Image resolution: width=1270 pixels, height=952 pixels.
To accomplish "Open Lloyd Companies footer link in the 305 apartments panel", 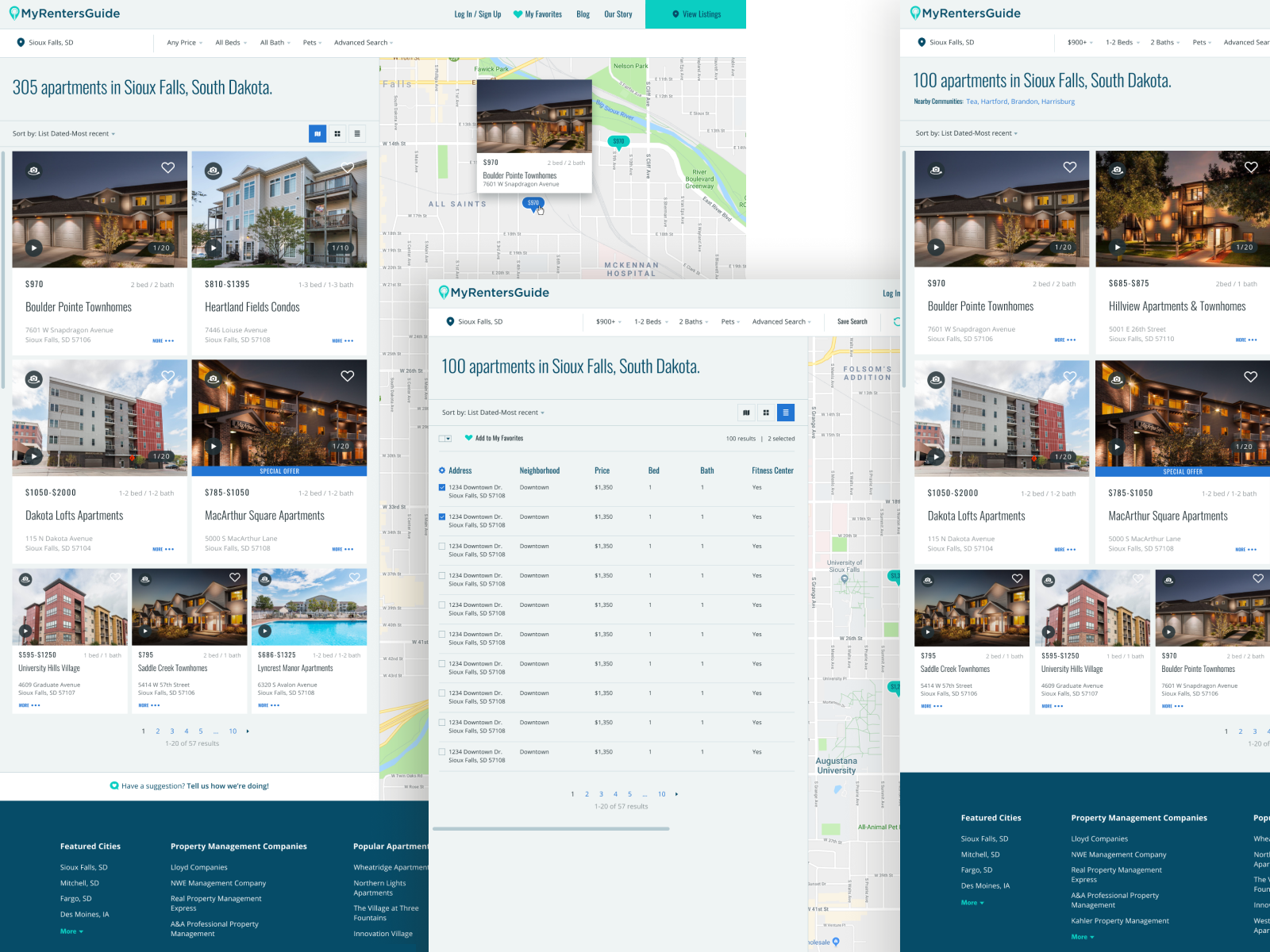I will [x=199, y=867].
